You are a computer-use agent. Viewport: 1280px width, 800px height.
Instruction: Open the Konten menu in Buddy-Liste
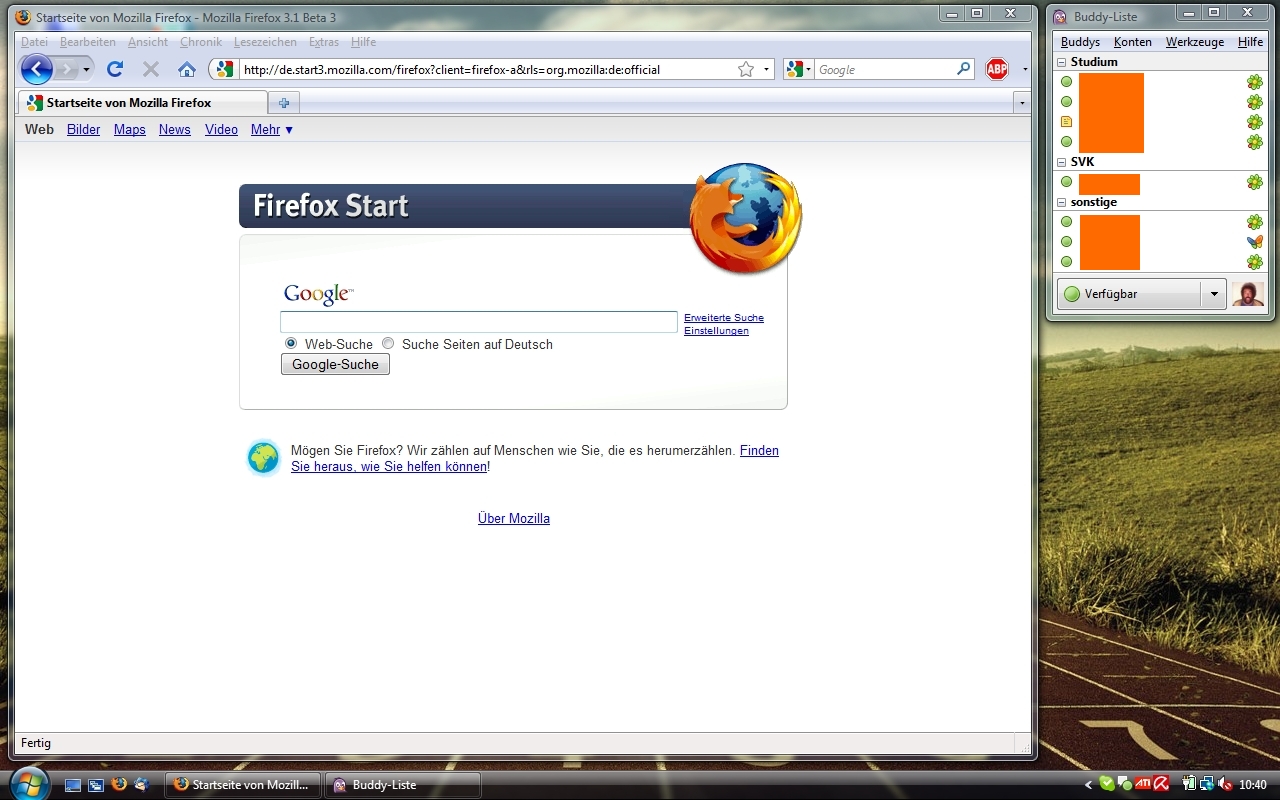(1133, 42)
